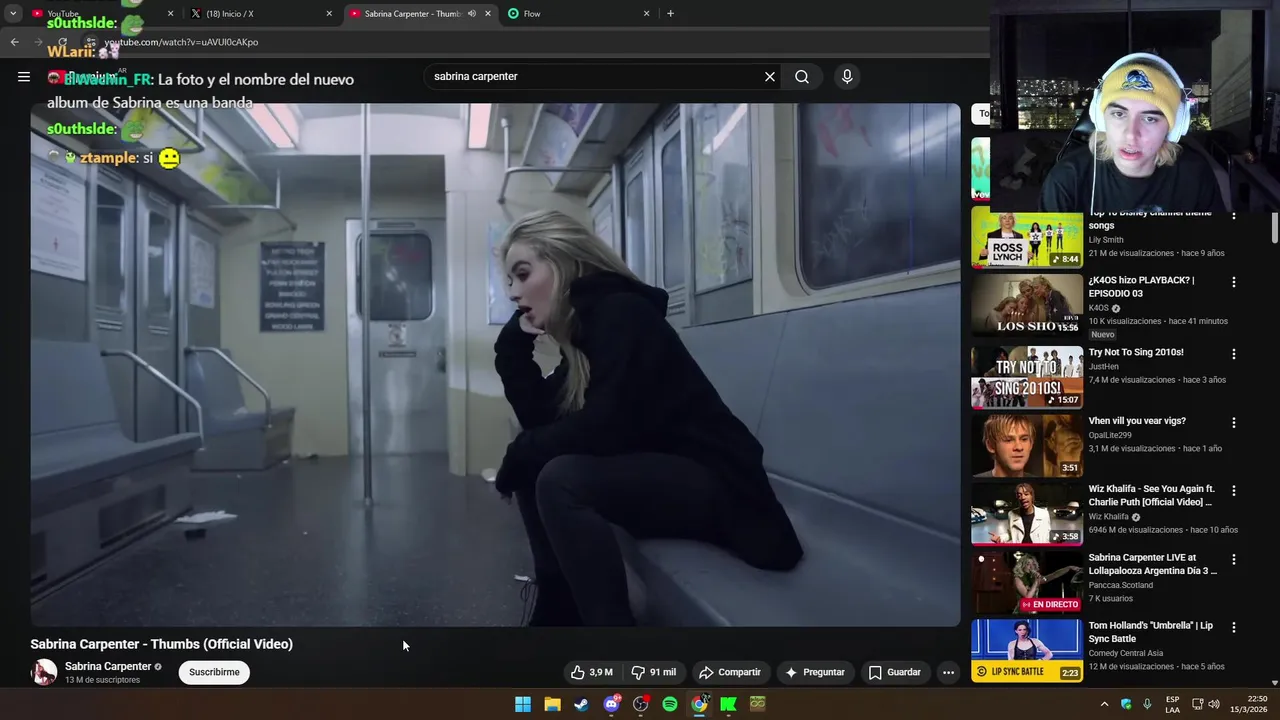1280x720 pixels.
Task: Open Spotify from the taskbar
Action: tap(670, 704)
